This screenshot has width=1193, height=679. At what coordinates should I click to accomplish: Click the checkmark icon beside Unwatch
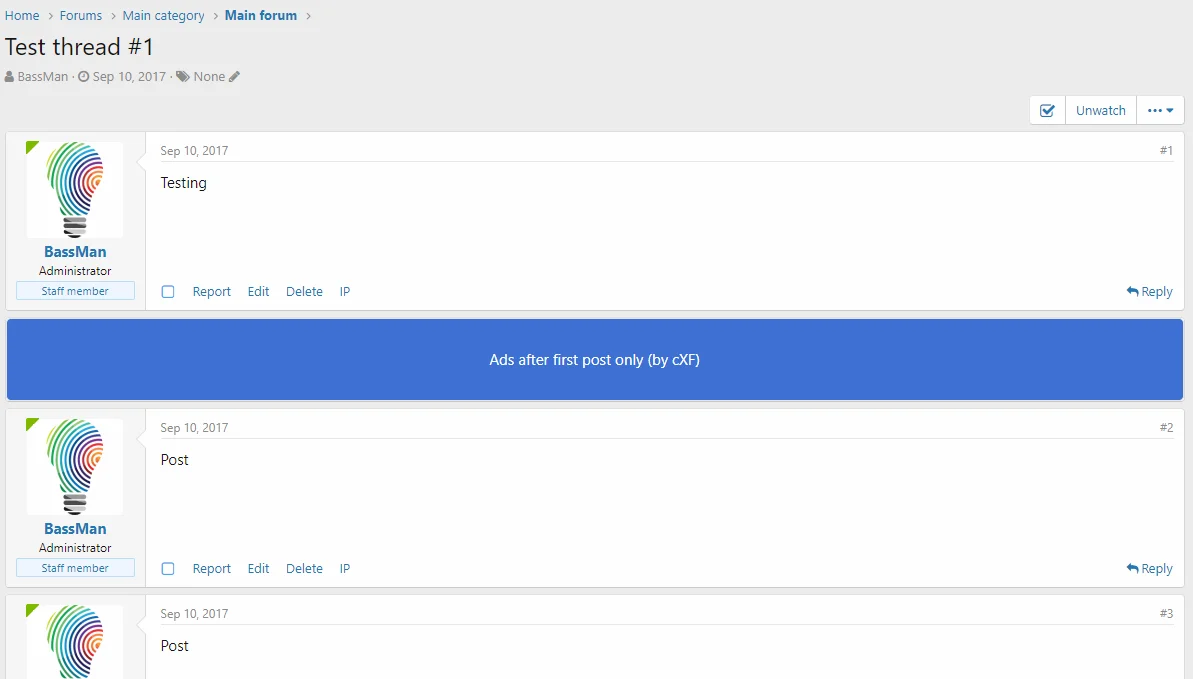click(1047, 111)
